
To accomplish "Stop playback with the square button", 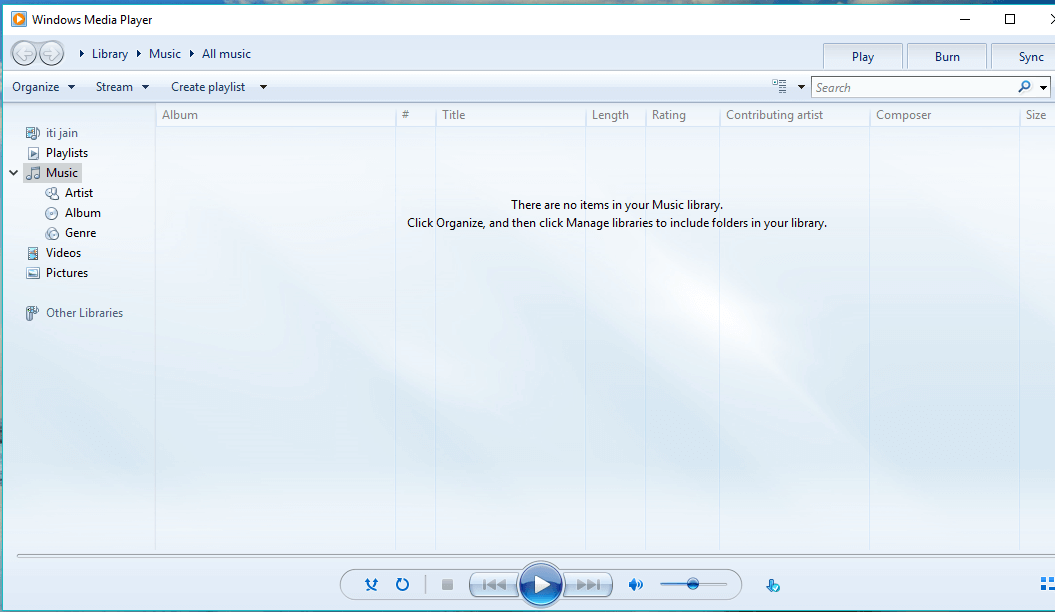I will pos(447,584).
